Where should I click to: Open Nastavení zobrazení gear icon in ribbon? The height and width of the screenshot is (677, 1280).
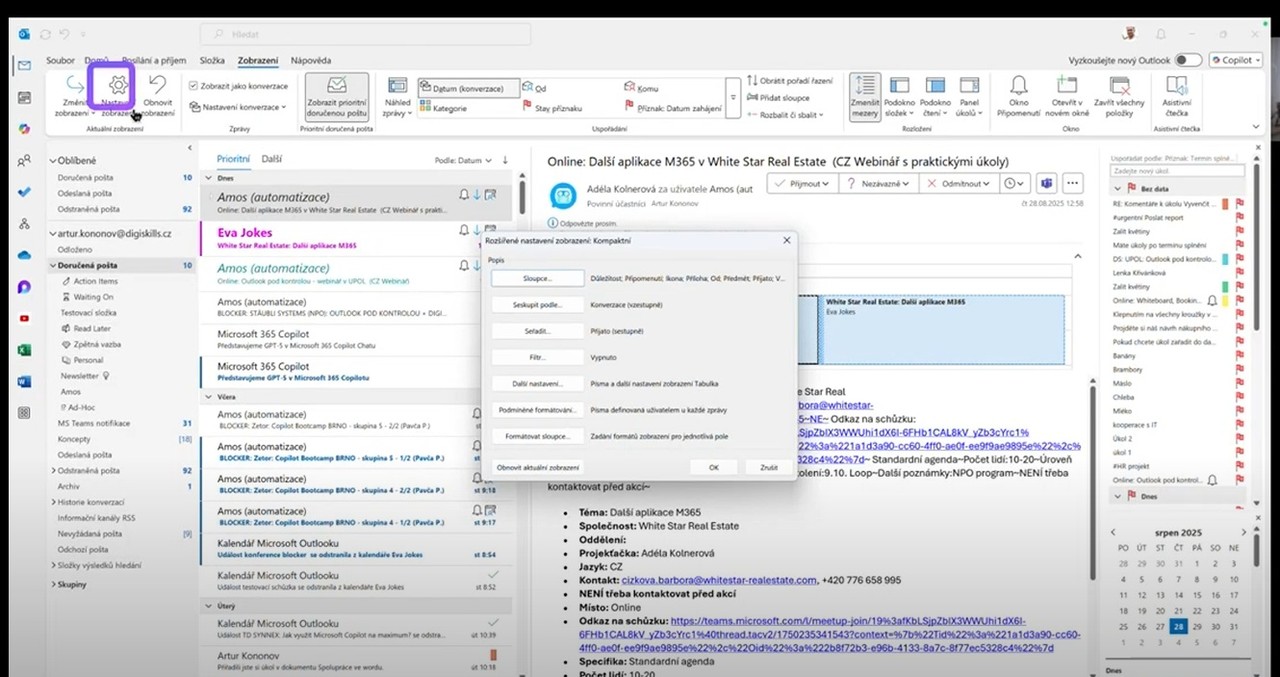[117, 86]
